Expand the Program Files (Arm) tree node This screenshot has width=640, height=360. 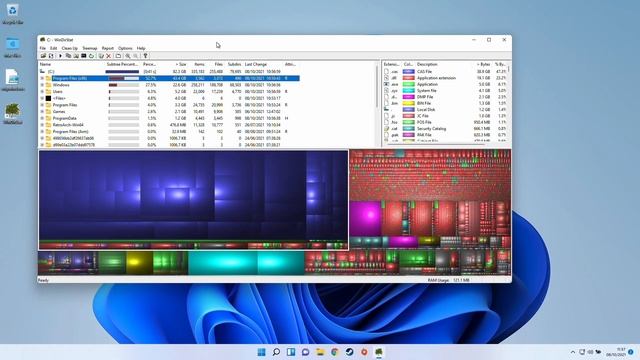click(42, 131)
